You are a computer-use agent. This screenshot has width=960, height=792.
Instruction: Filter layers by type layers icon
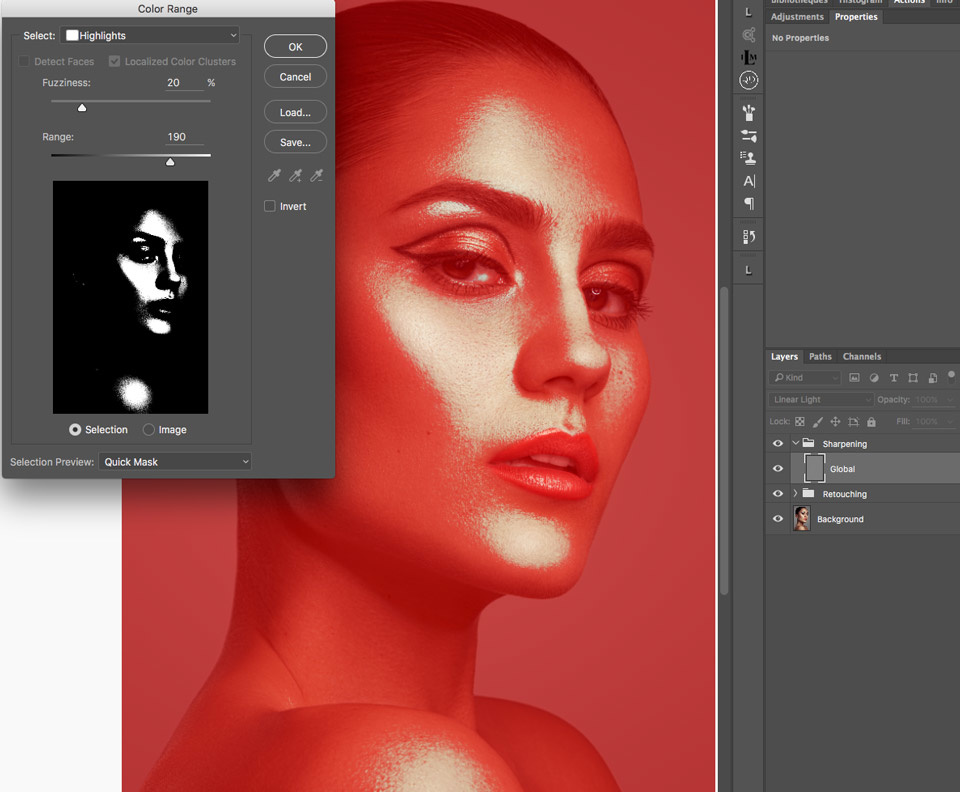click(x=893, y=378)
